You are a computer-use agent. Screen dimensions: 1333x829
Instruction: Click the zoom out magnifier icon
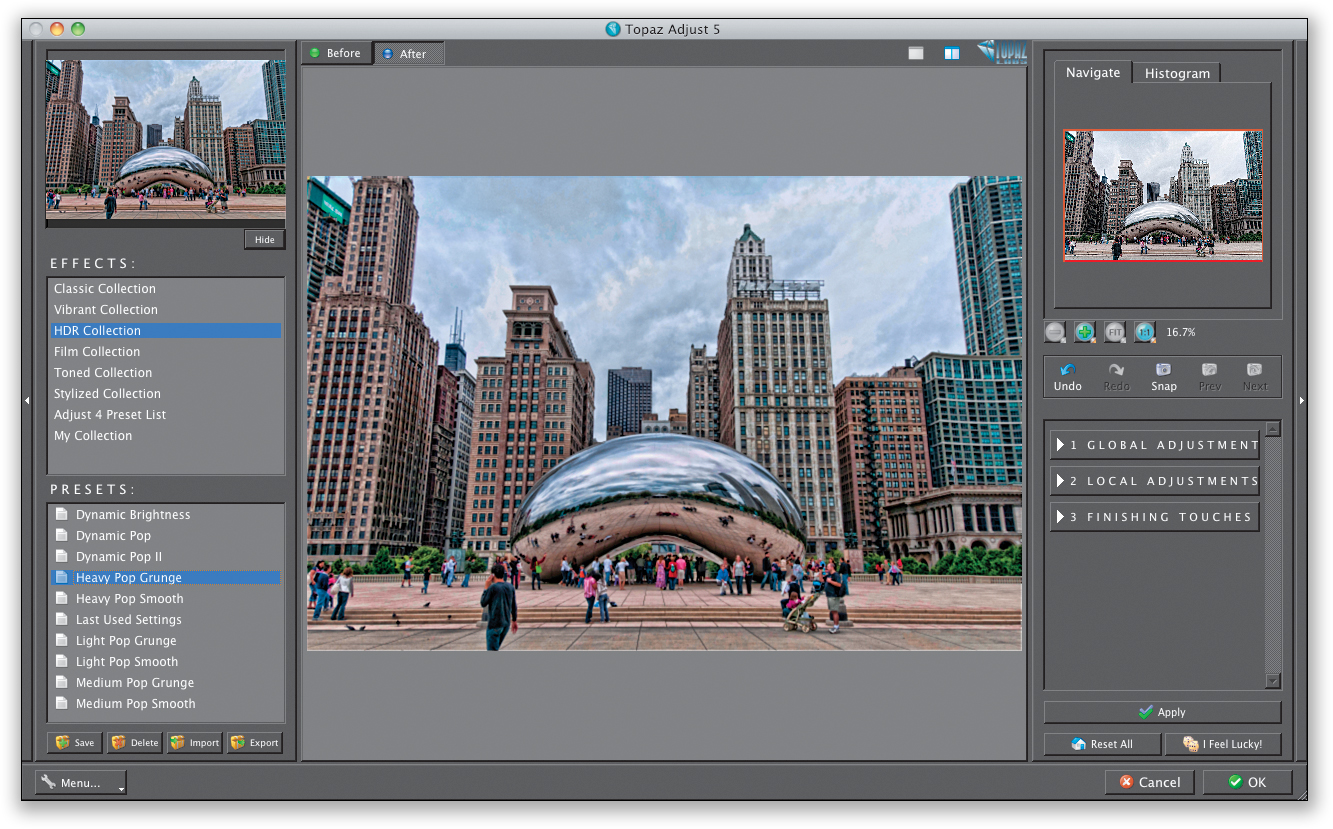(1055, 332)
